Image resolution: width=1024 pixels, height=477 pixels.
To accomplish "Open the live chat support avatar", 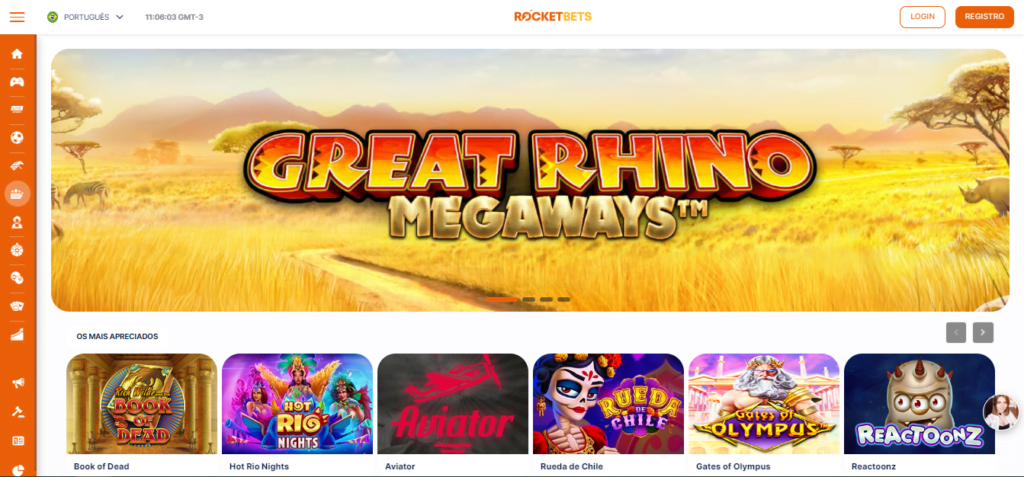I will pos(1001,412).
